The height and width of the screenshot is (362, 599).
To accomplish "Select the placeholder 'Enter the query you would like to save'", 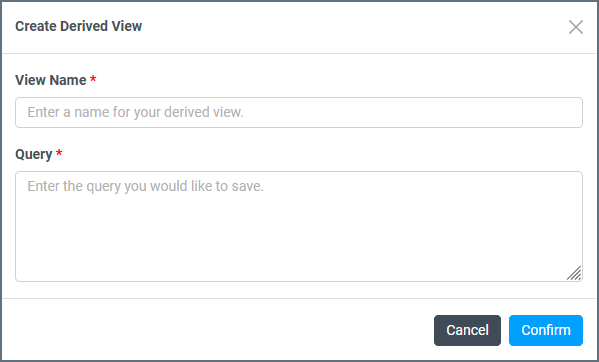I will 146,186.
